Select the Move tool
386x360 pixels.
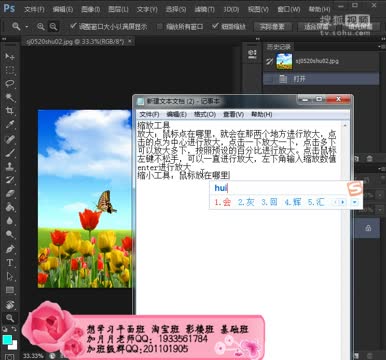(x=10, y=57)
